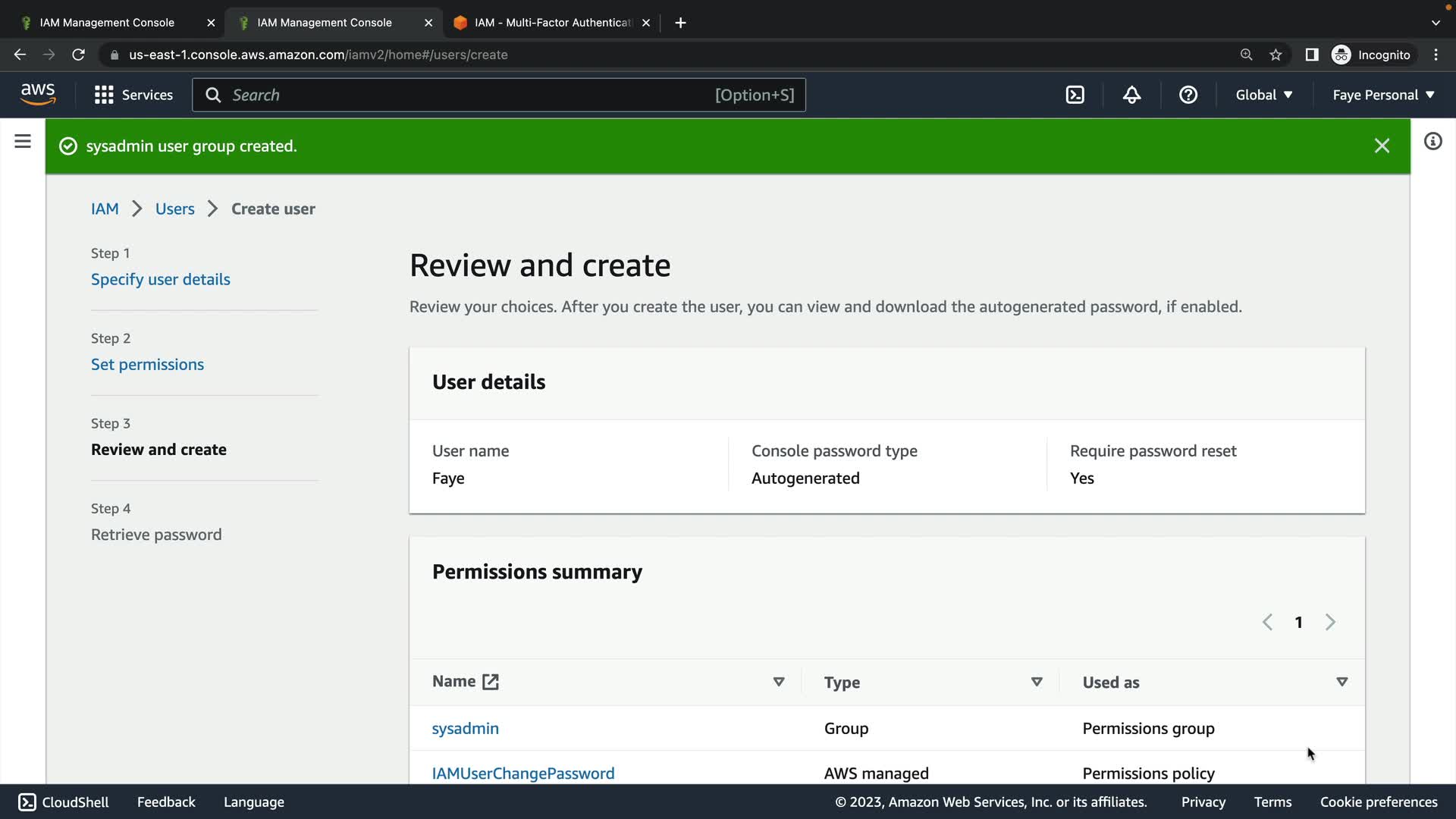Open the Services grid menu
Screen dimensions: 1456x819
pos(133,95)
